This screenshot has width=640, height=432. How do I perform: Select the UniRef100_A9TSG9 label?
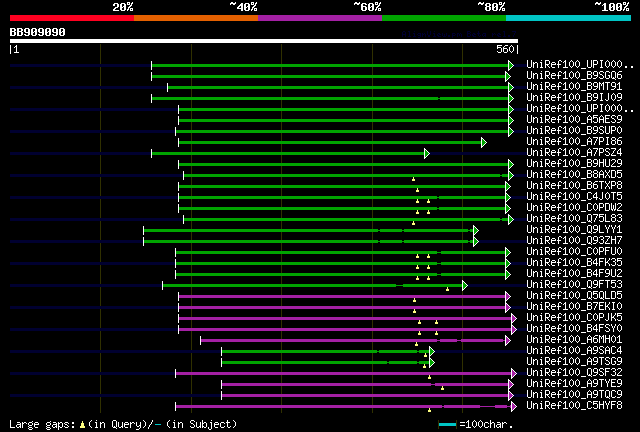click(x=574, y=362)
